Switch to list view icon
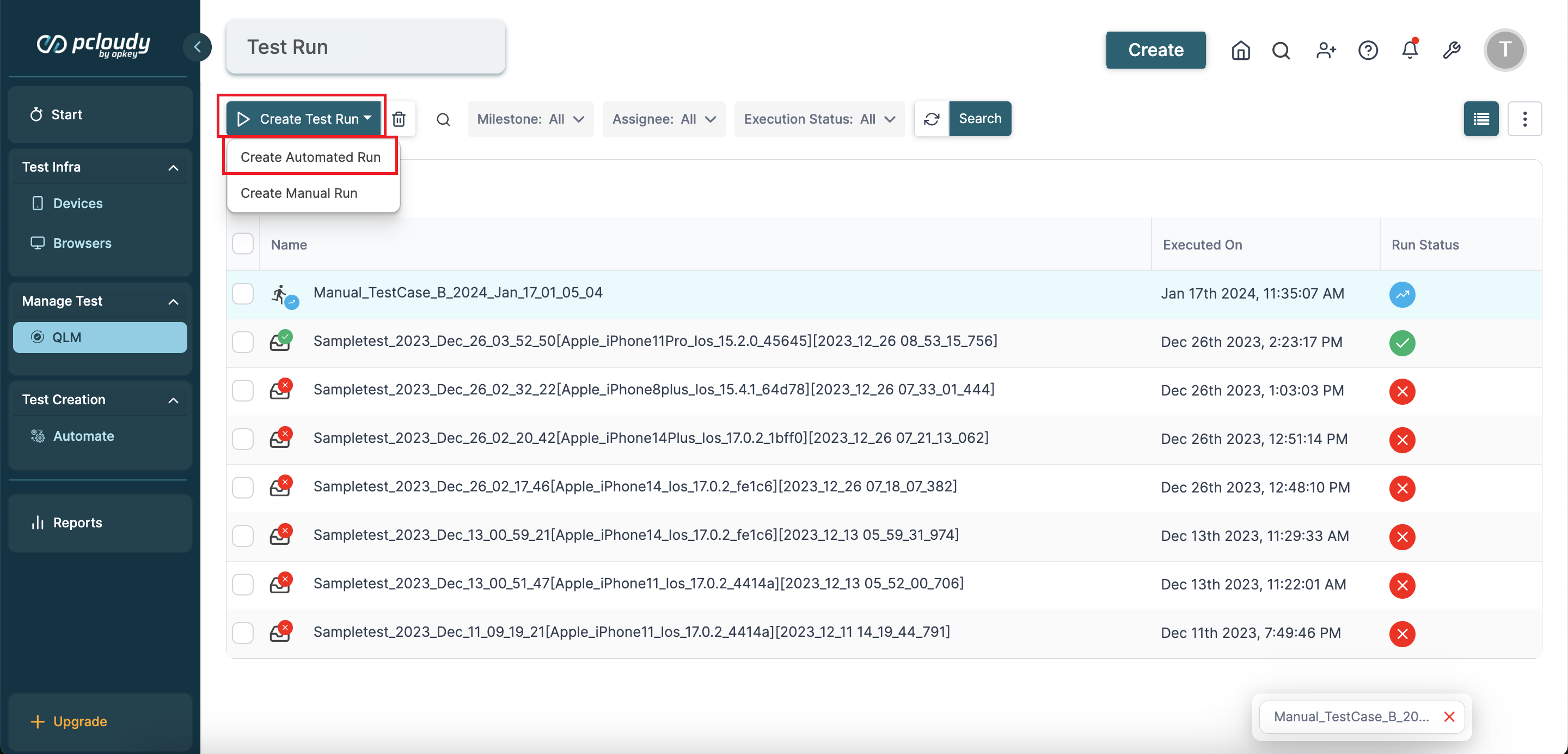 click(1481, 119)
